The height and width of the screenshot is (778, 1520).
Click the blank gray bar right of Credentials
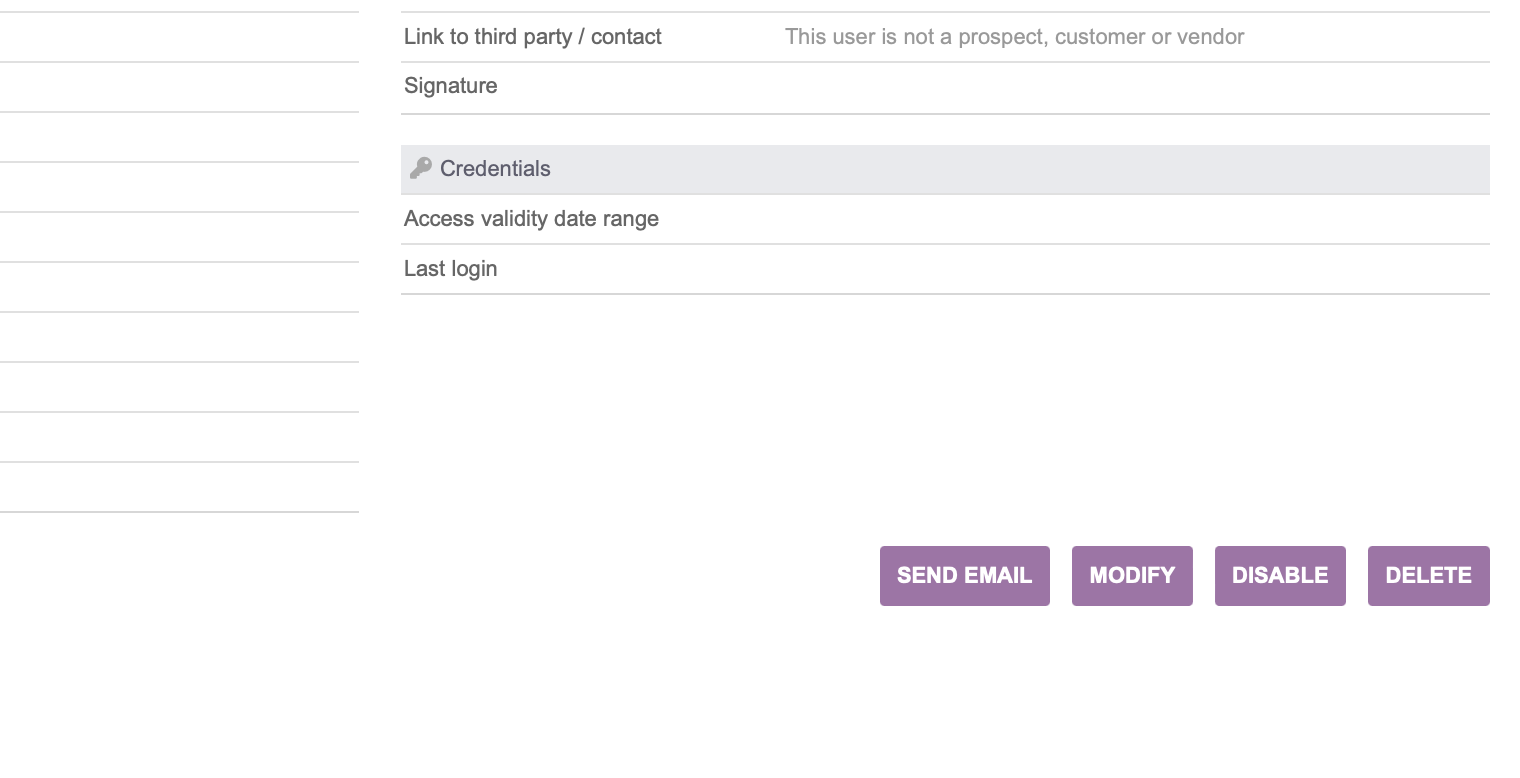(1020, 169)
